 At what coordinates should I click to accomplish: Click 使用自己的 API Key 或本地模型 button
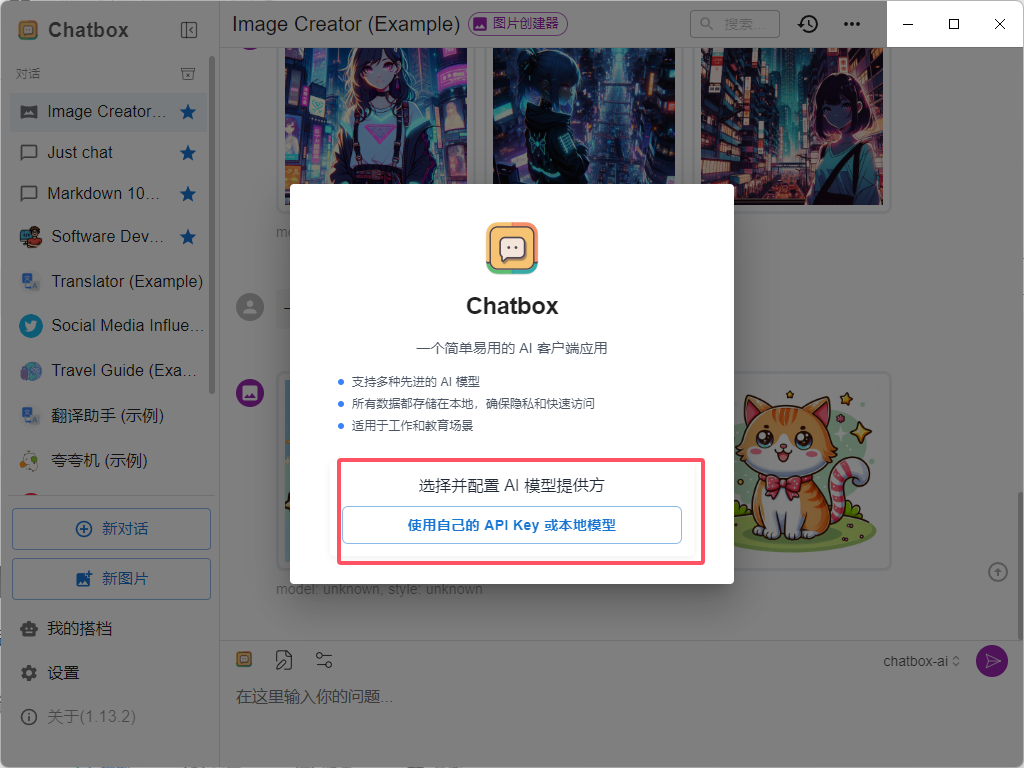tap(512, 525)
